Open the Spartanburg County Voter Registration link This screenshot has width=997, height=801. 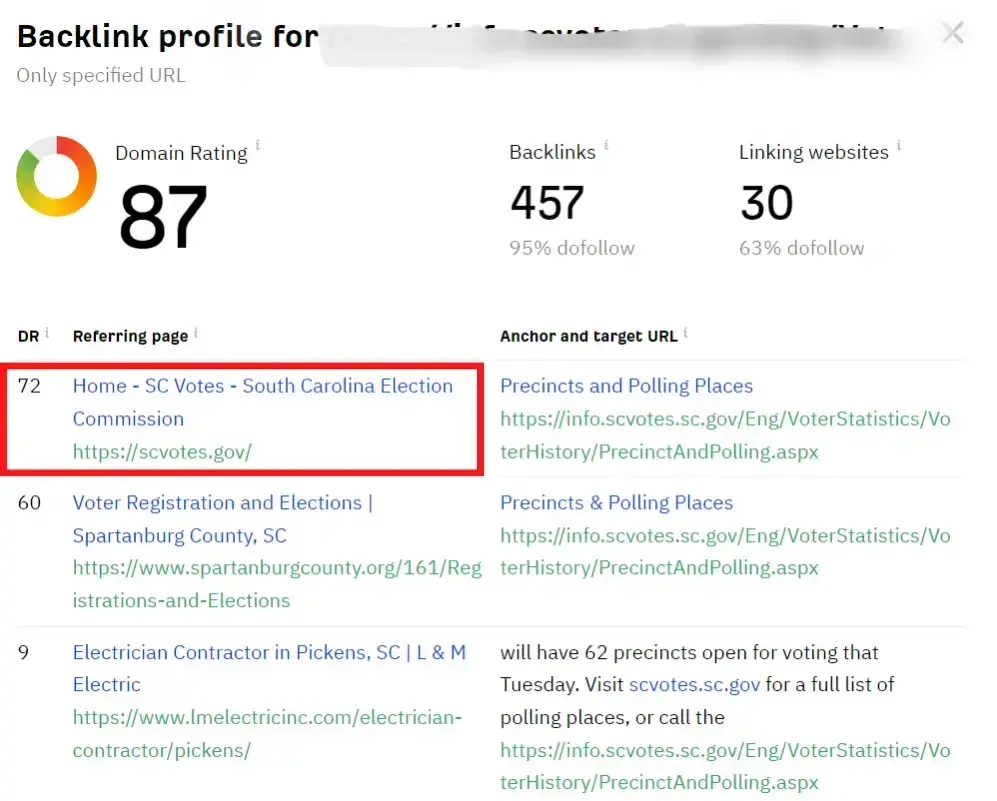click(x=222, y=503)
